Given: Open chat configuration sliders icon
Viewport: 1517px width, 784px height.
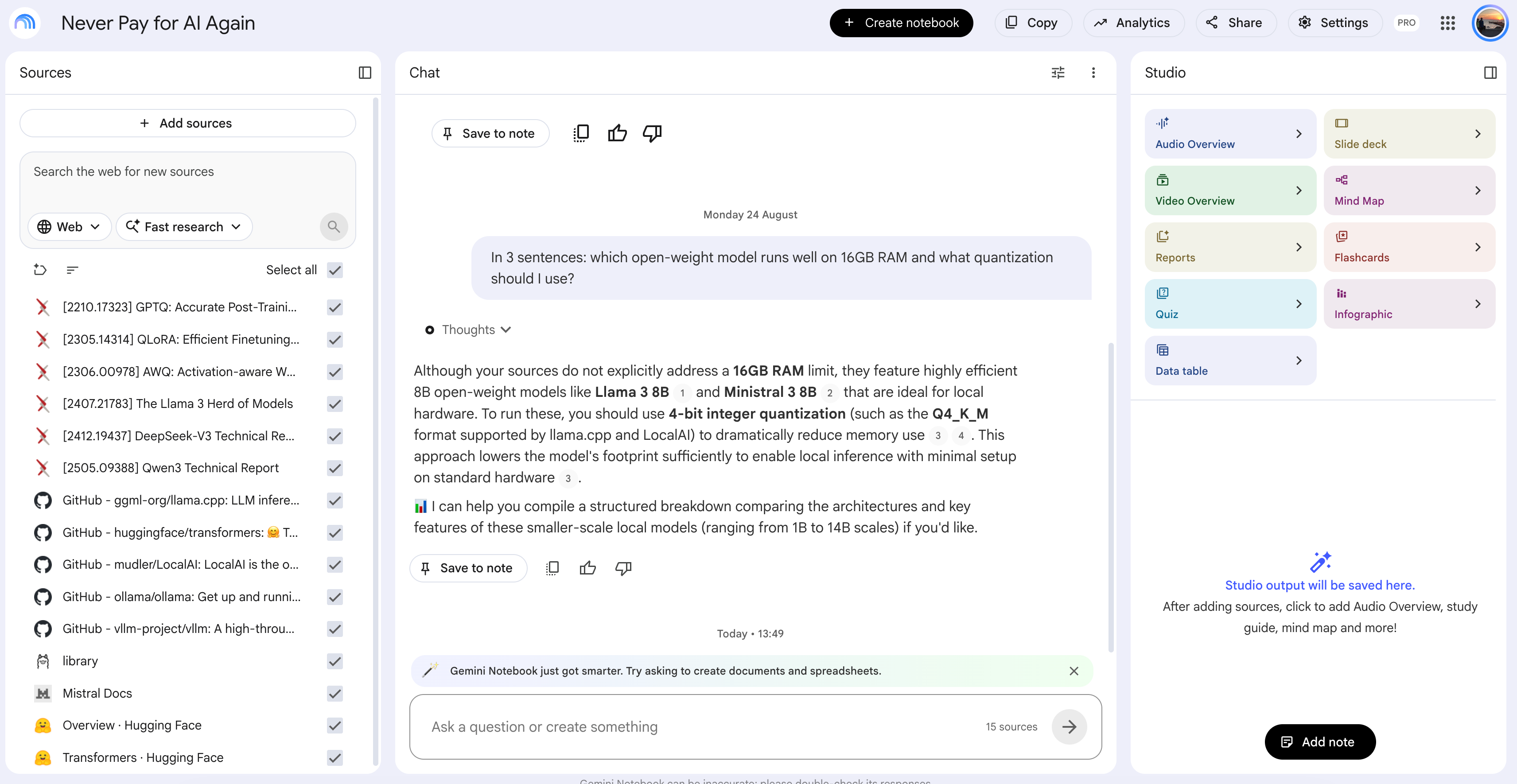Looking at the screenshot, I should click(1058, 72).
